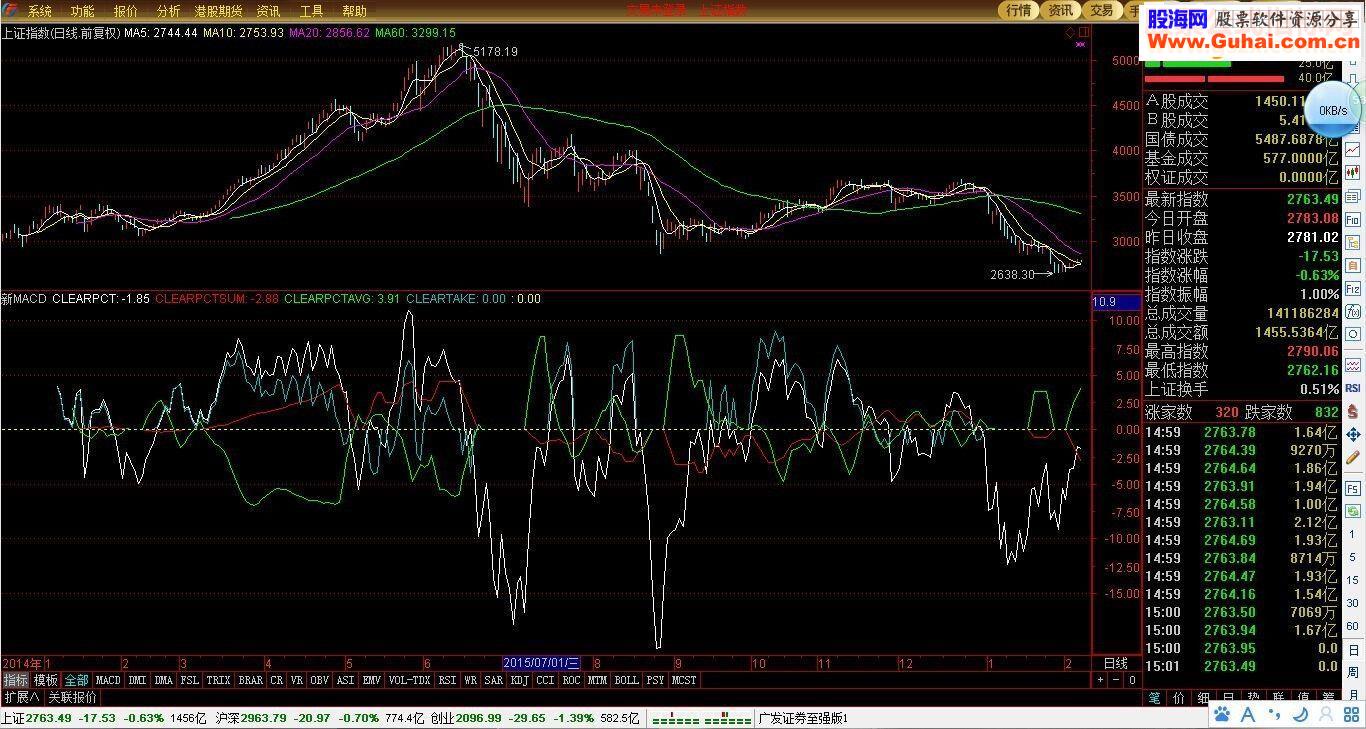Select the TRIX indicator tab
This screenshot has height=729, width=1366.
pos(218,680)
